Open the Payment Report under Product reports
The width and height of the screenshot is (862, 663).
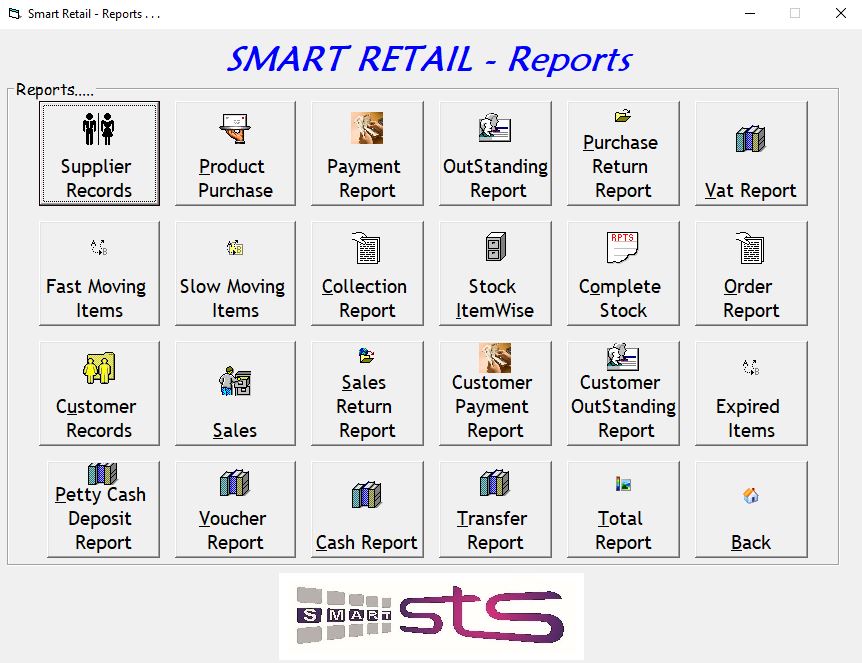point(367,153)
